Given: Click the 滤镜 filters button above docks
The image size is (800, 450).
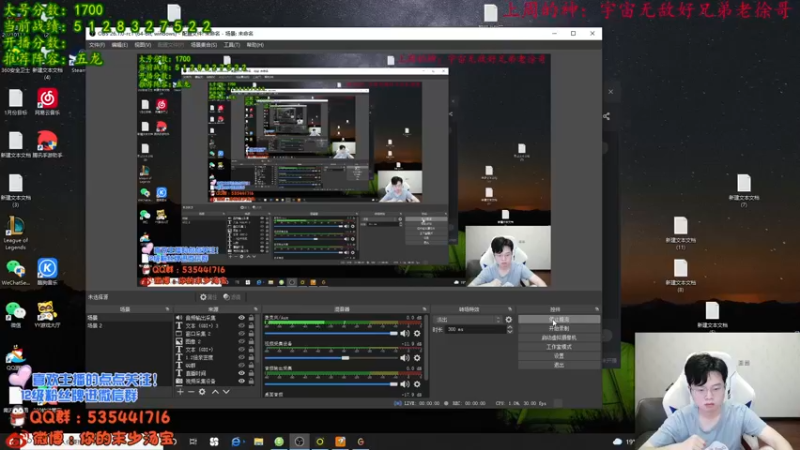Looking at the screenshot, I should pos(232,297).
